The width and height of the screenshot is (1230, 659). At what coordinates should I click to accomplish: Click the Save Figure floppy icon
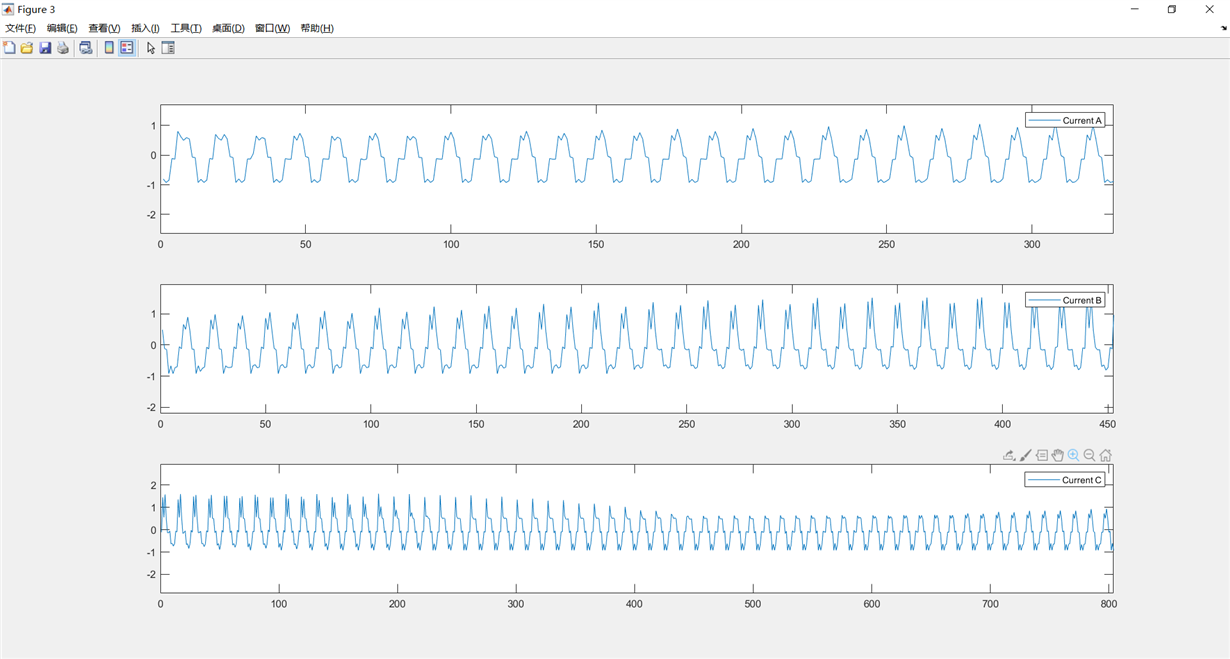45,48
